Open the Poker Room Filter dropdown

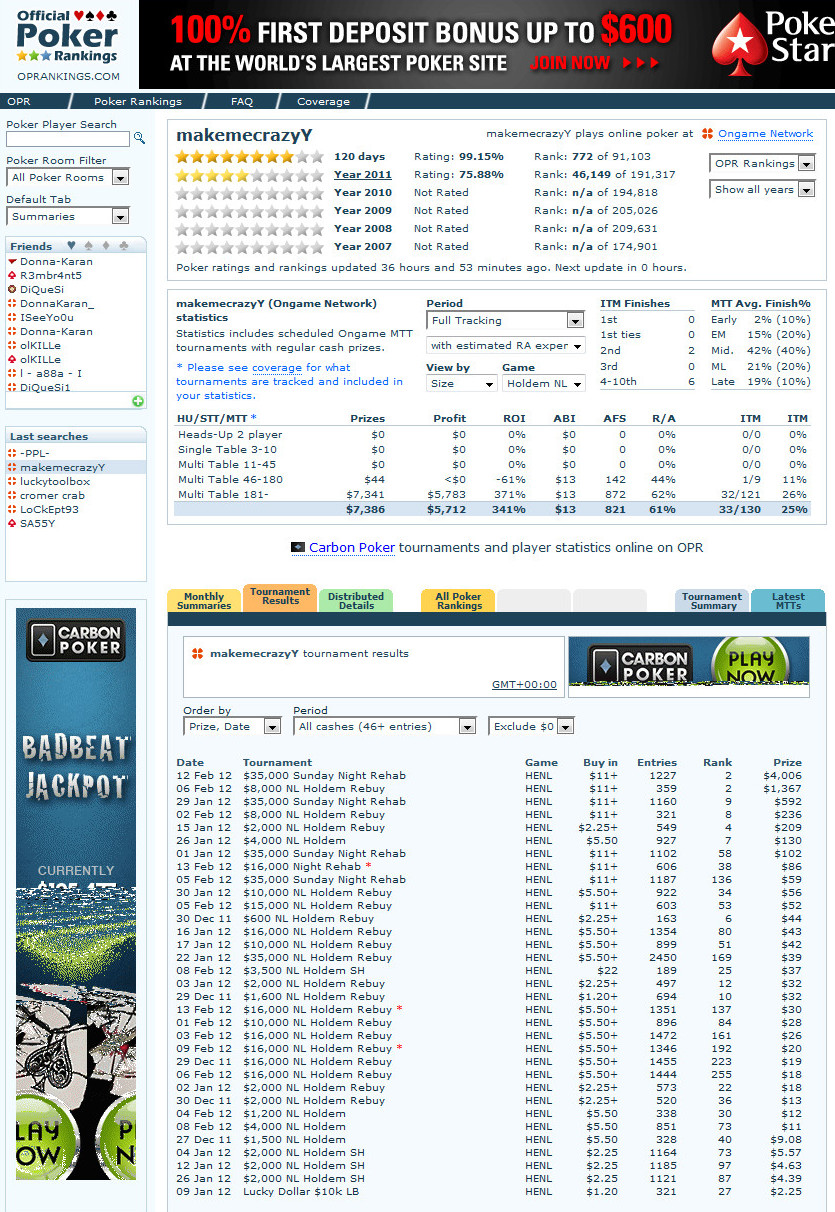pyautogui.click(x=68, y=177)
